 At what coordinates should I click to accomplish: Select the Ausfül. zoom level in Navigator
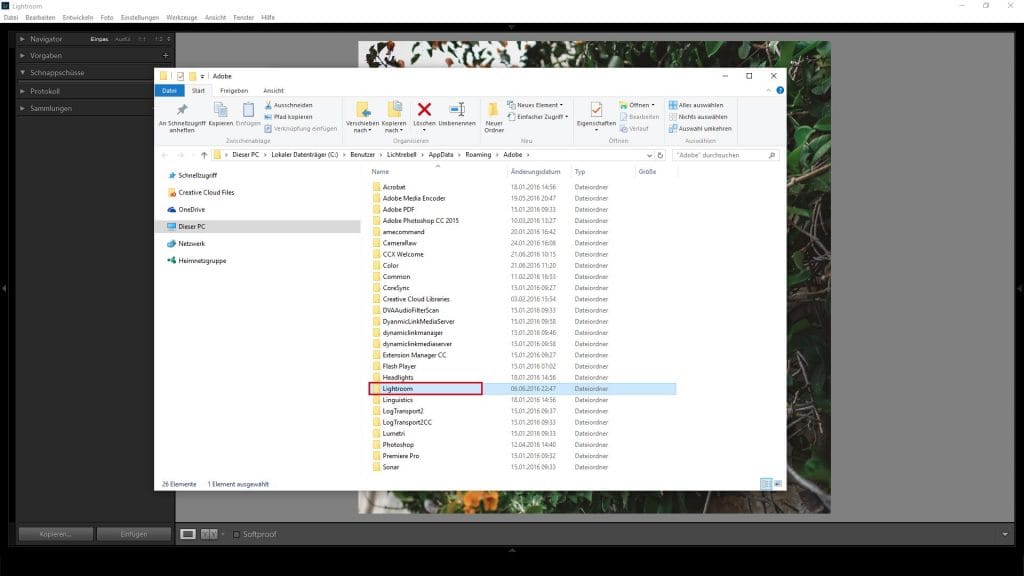pyautogui.click(x=123, y=39)
